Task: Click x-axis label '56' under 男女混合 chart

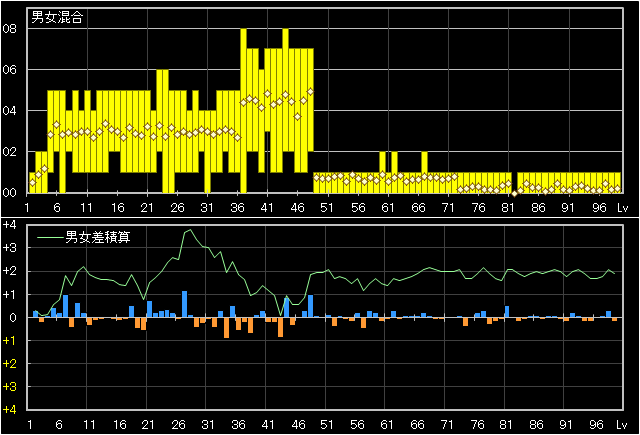Action: pyautogui.click(x=358, y=208)
